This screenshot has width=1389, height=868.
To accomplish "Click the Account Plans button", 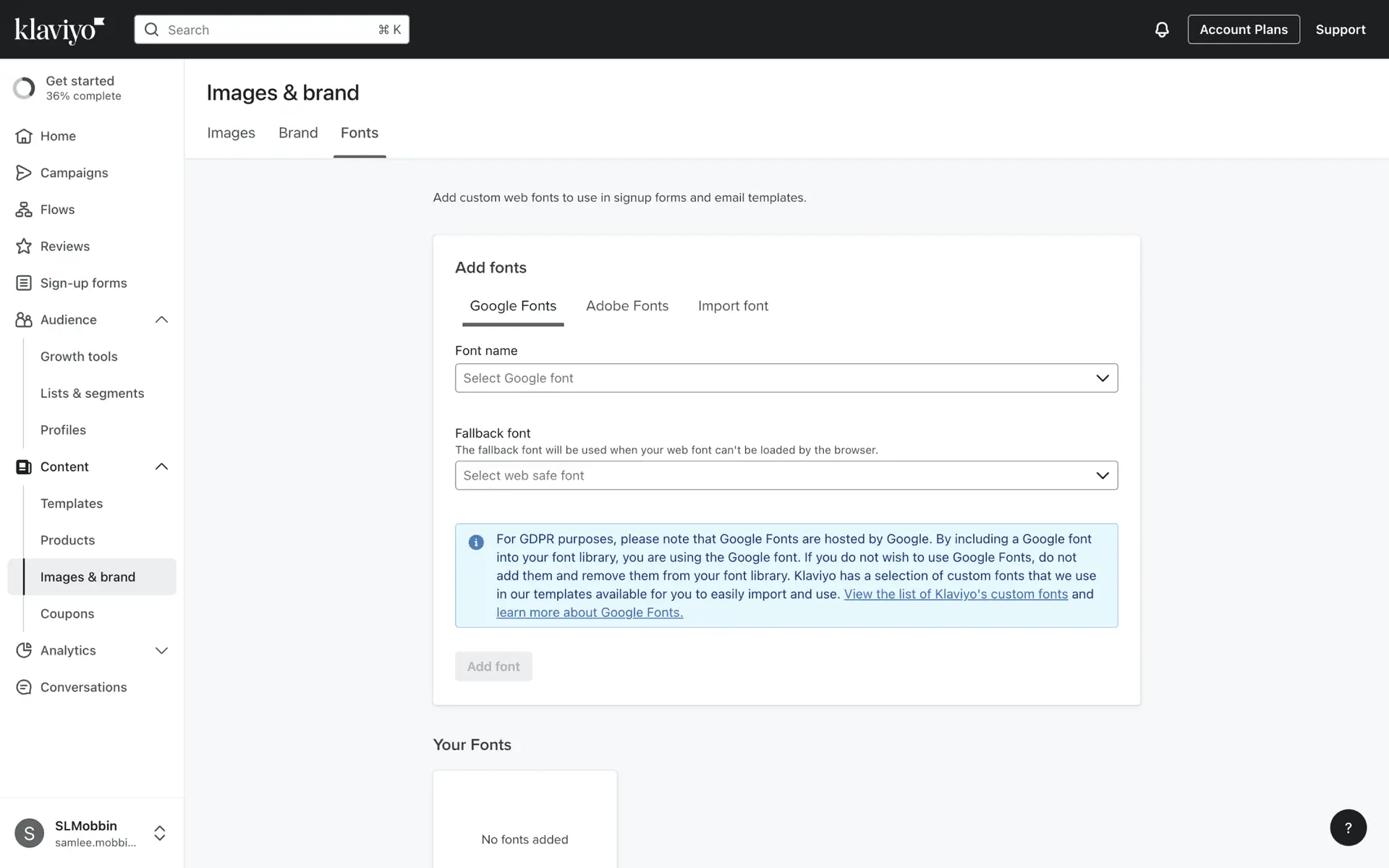I will tap(1243, 30).
